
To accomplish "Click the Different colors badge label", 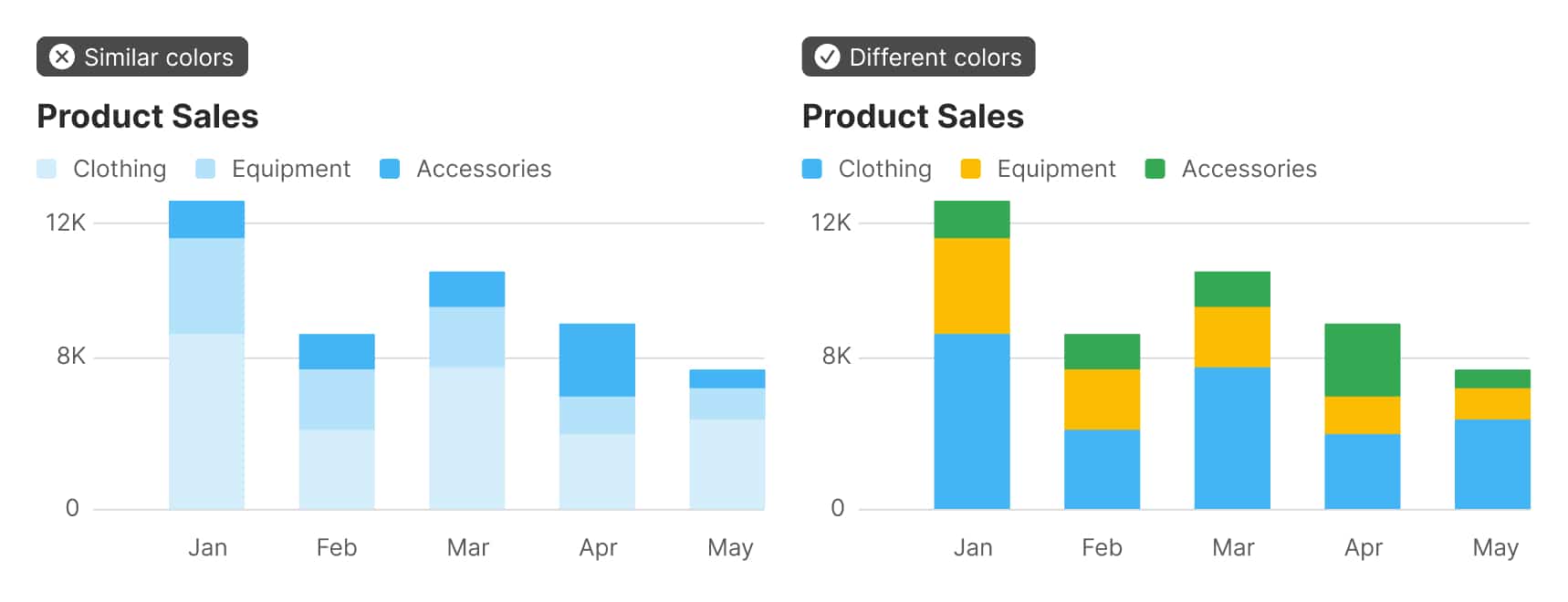I will 936,57.
